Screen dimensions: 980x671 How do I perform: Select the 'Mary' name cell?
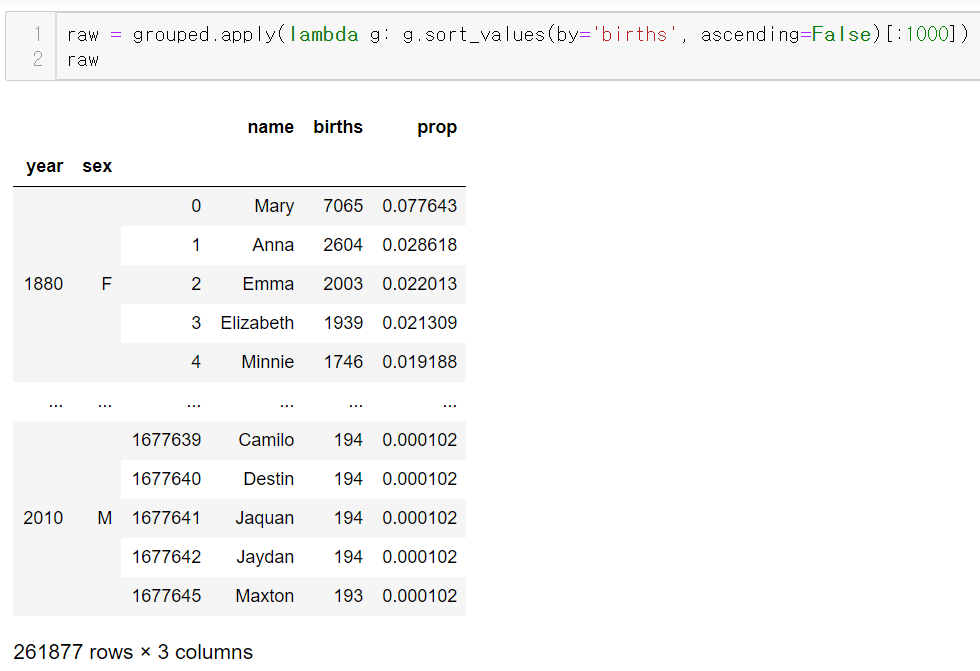pos(274,206)
